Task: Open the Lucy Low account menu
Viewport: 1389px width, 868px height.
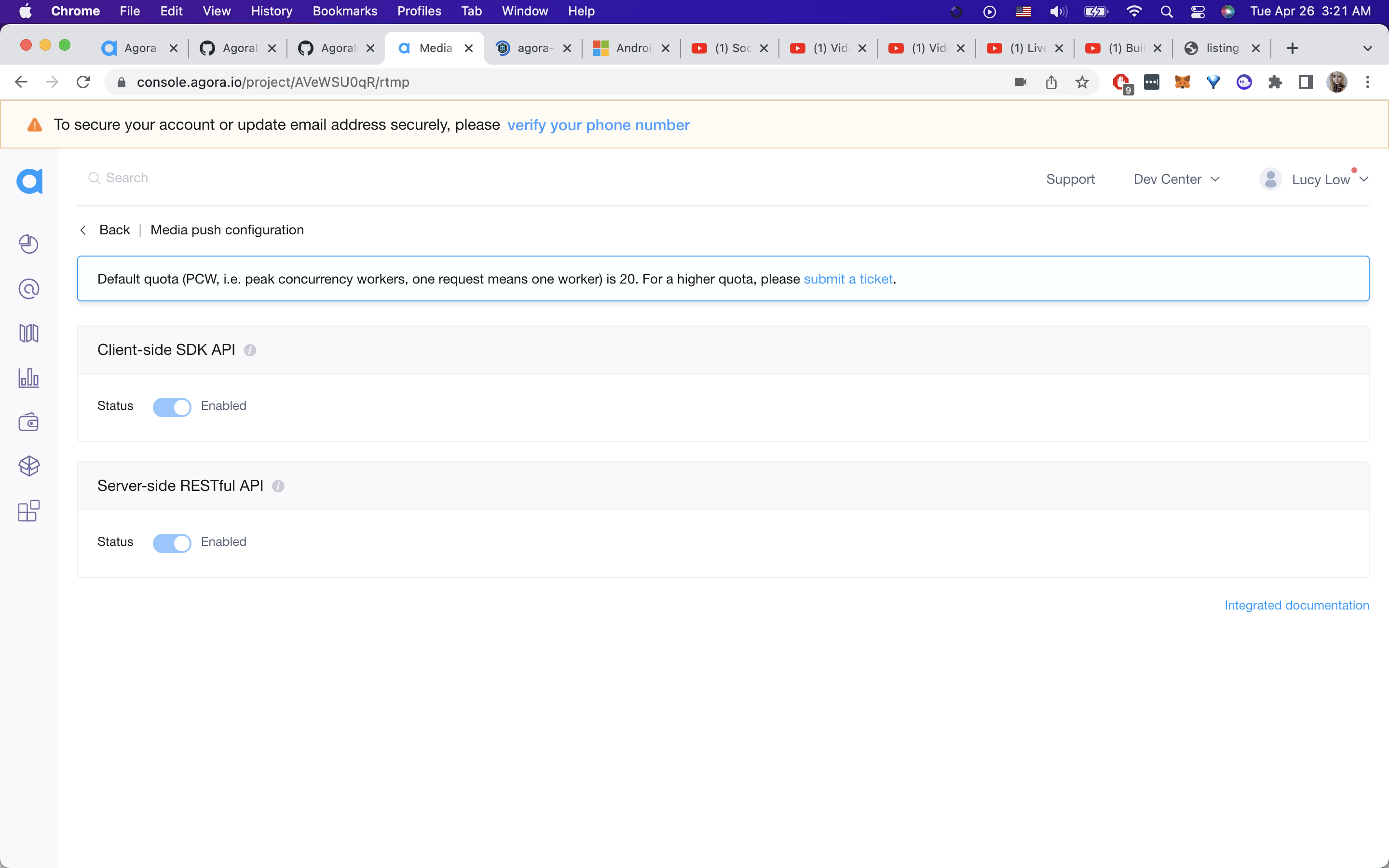Action: 1320,180
